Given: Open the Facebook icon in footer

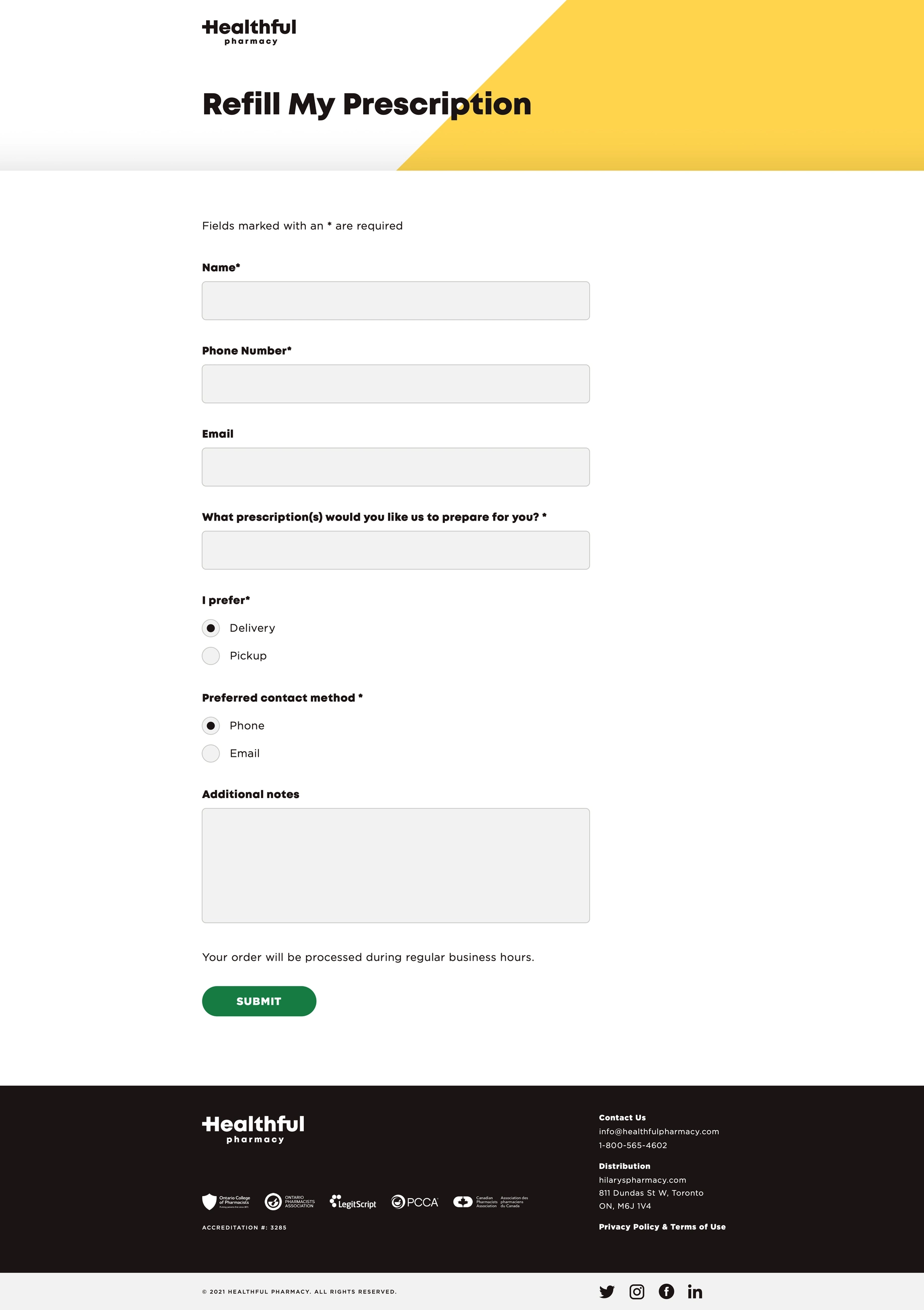Looking at the screenshot, I should (666, 1292).
